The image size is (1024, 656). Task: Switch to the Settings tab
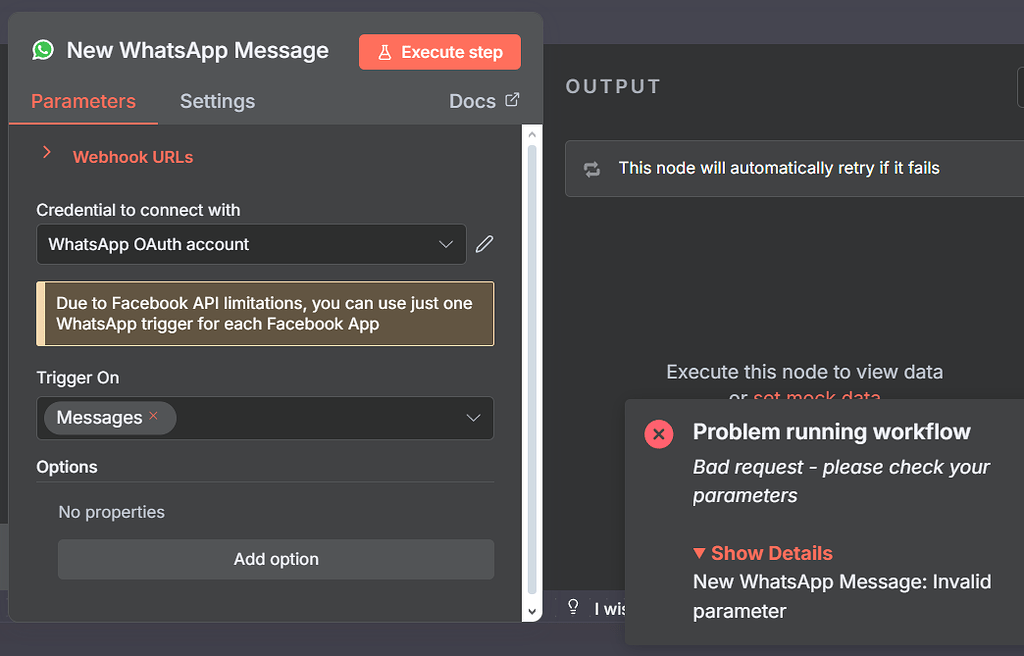pos(216,101)
